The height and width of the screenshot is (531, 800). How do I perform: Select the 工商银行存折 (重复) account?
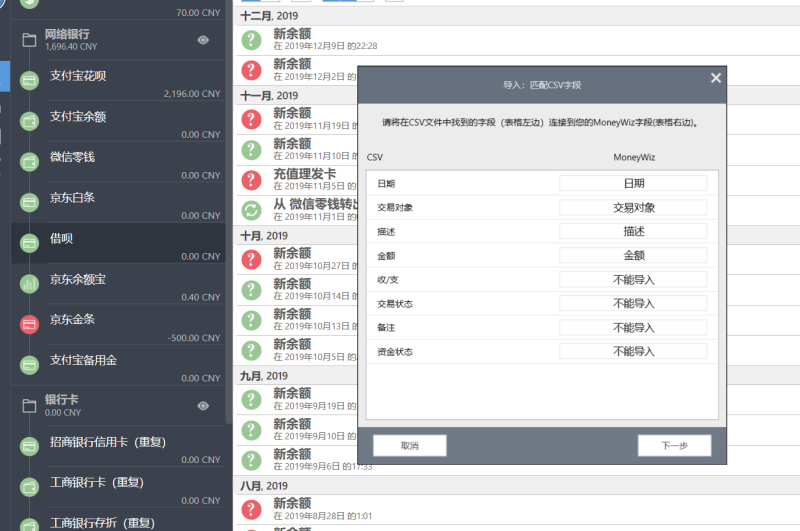click(118, 520)
